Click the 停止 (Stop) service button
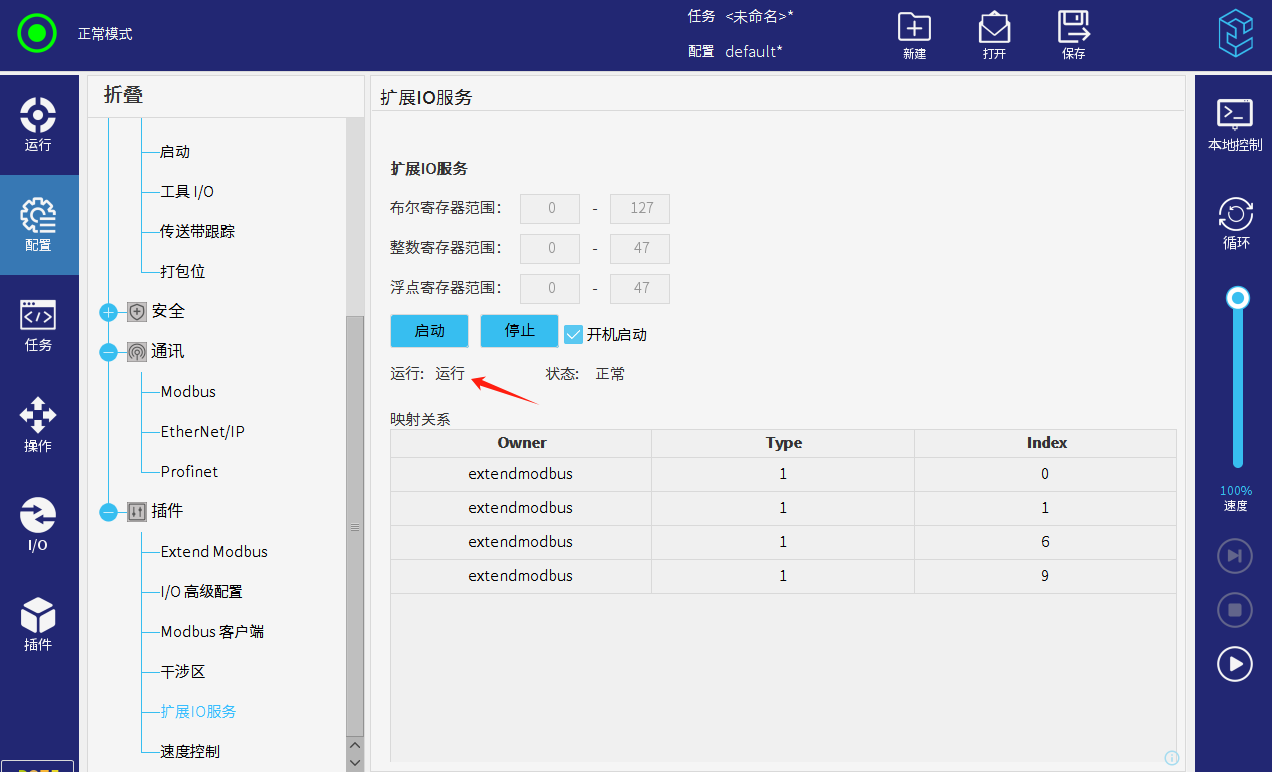This screenshot has width=1272, height=772. [519, 331]
